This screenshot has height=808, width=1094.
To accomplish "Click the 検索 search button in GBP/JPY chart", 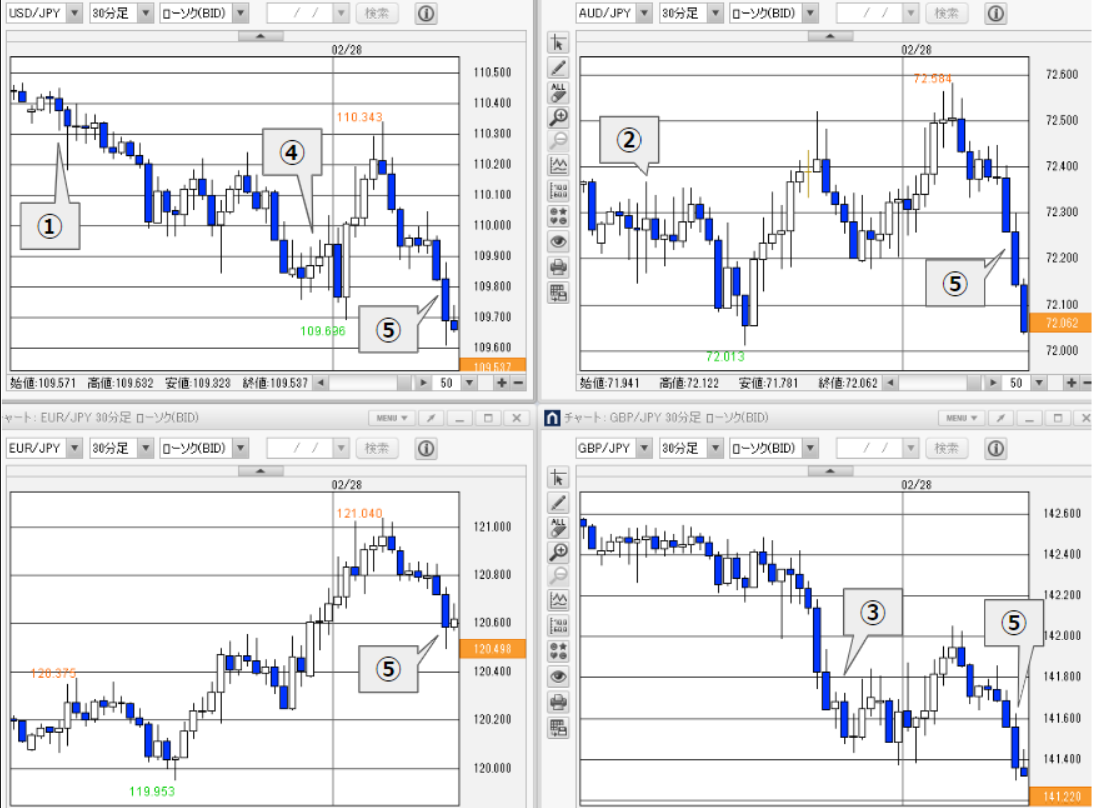I will point(946,448).
